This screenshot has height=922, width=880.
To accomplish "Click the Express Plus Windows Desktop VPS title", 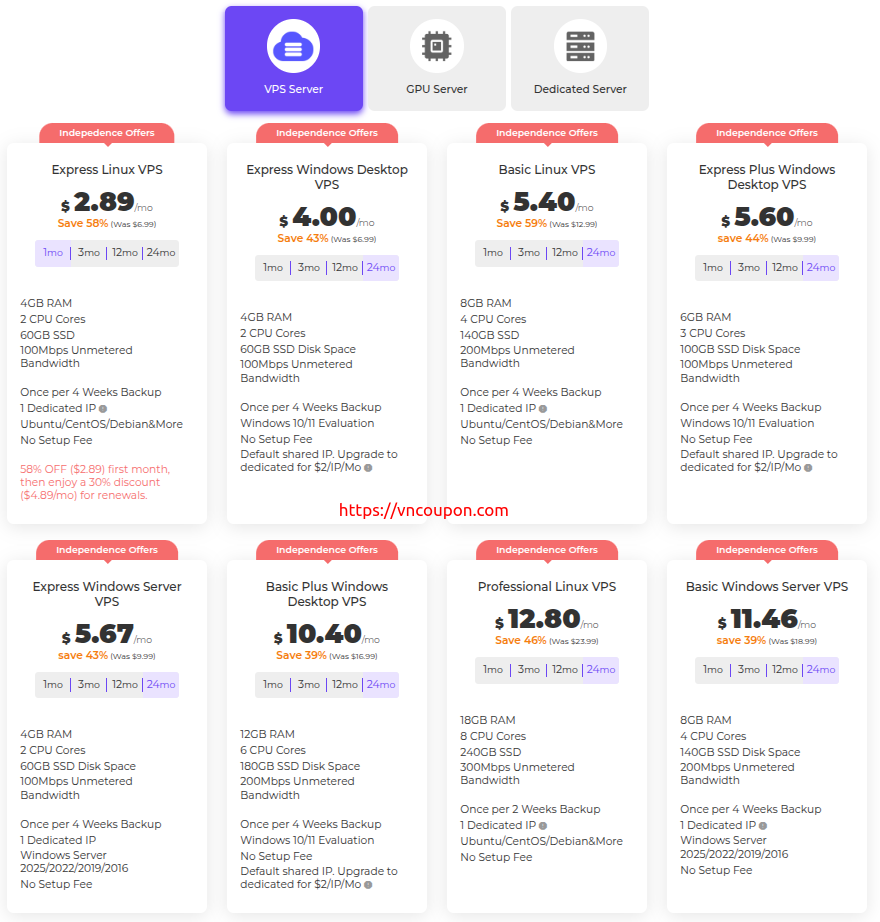I will pyautogui.click(x=767, y=177).
